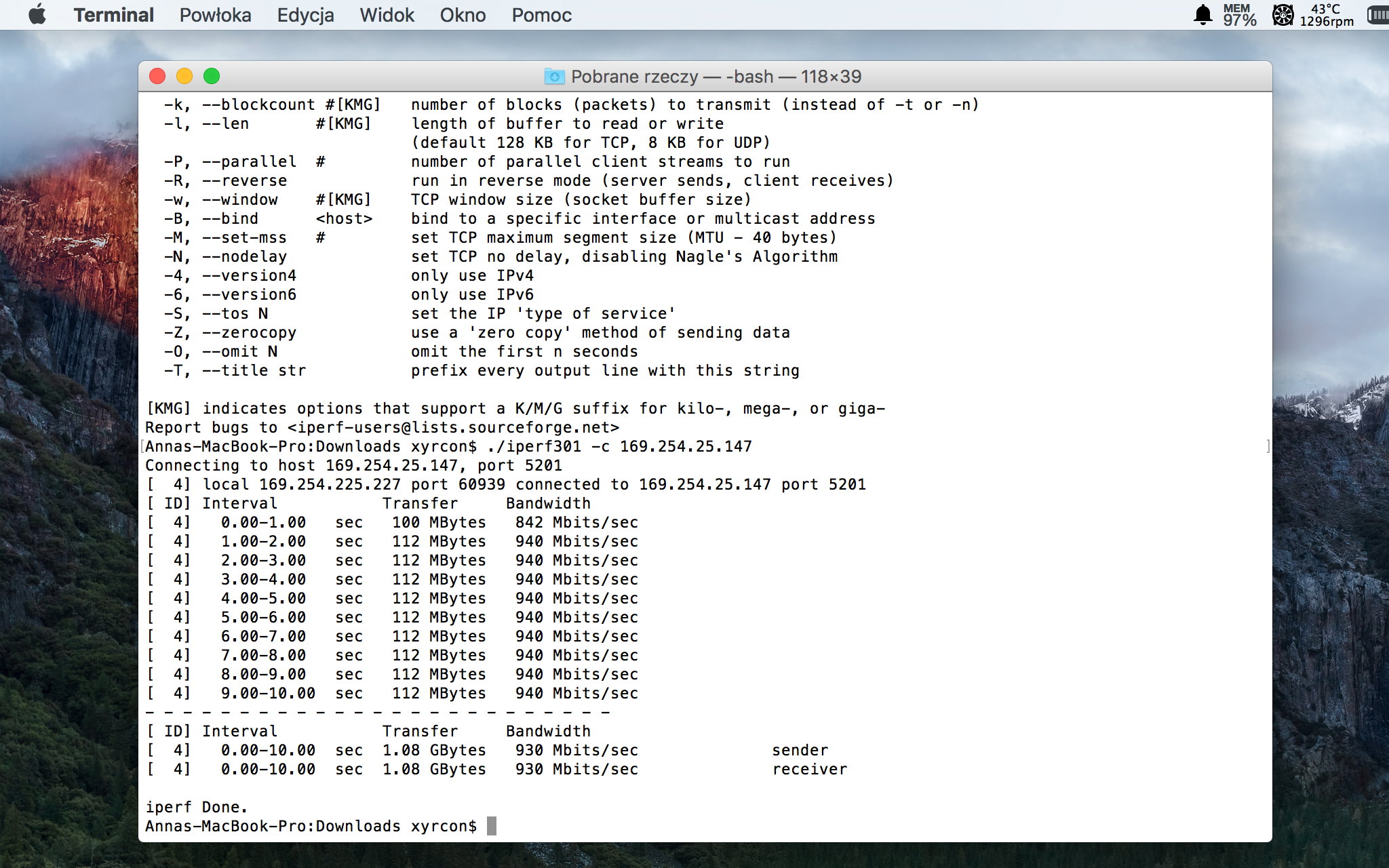Click the Pobrane rzeczy folder proxy icon

[554, 77]
